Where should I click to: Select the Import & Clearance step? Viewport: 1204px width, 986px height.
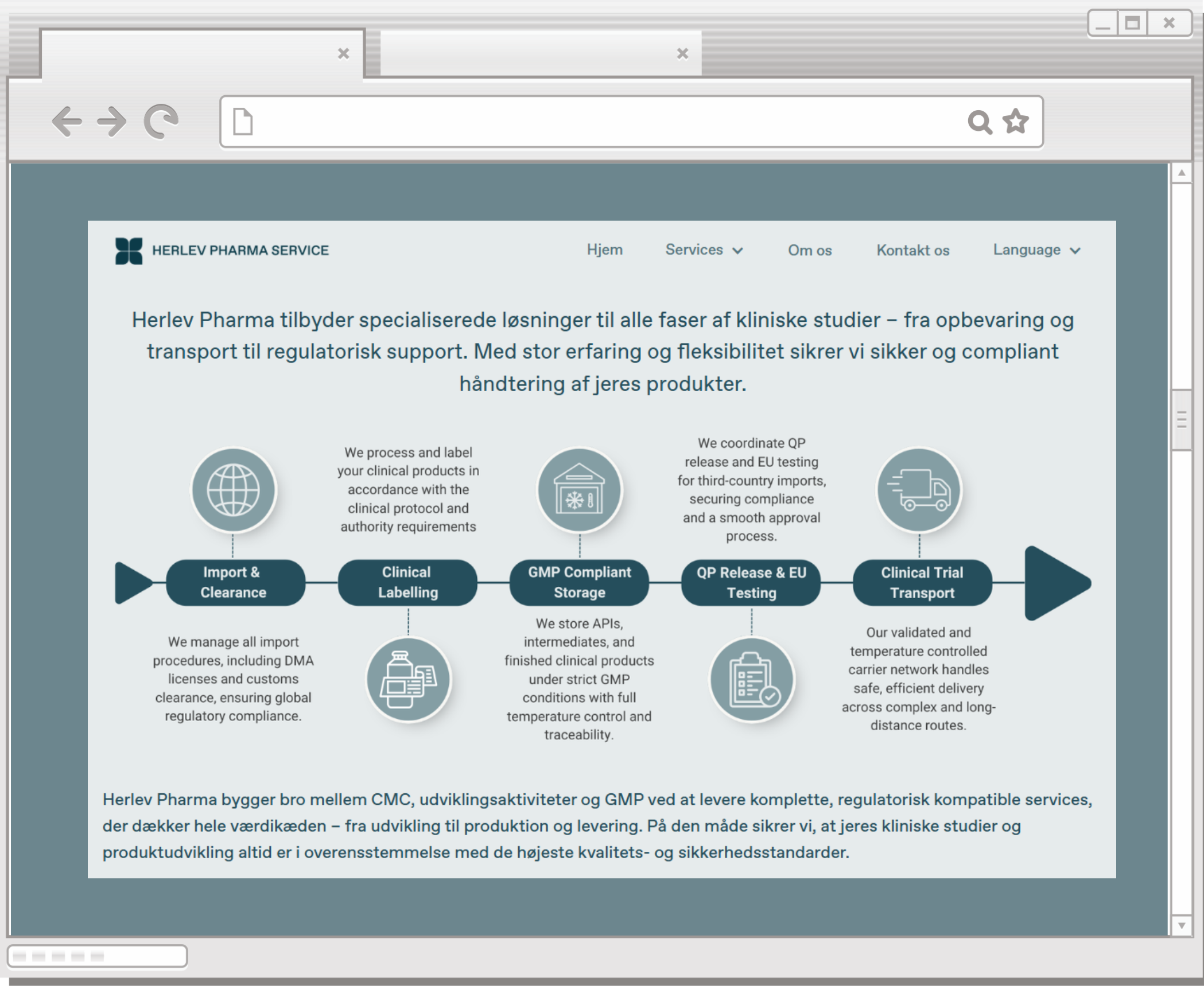pos(235,583)
